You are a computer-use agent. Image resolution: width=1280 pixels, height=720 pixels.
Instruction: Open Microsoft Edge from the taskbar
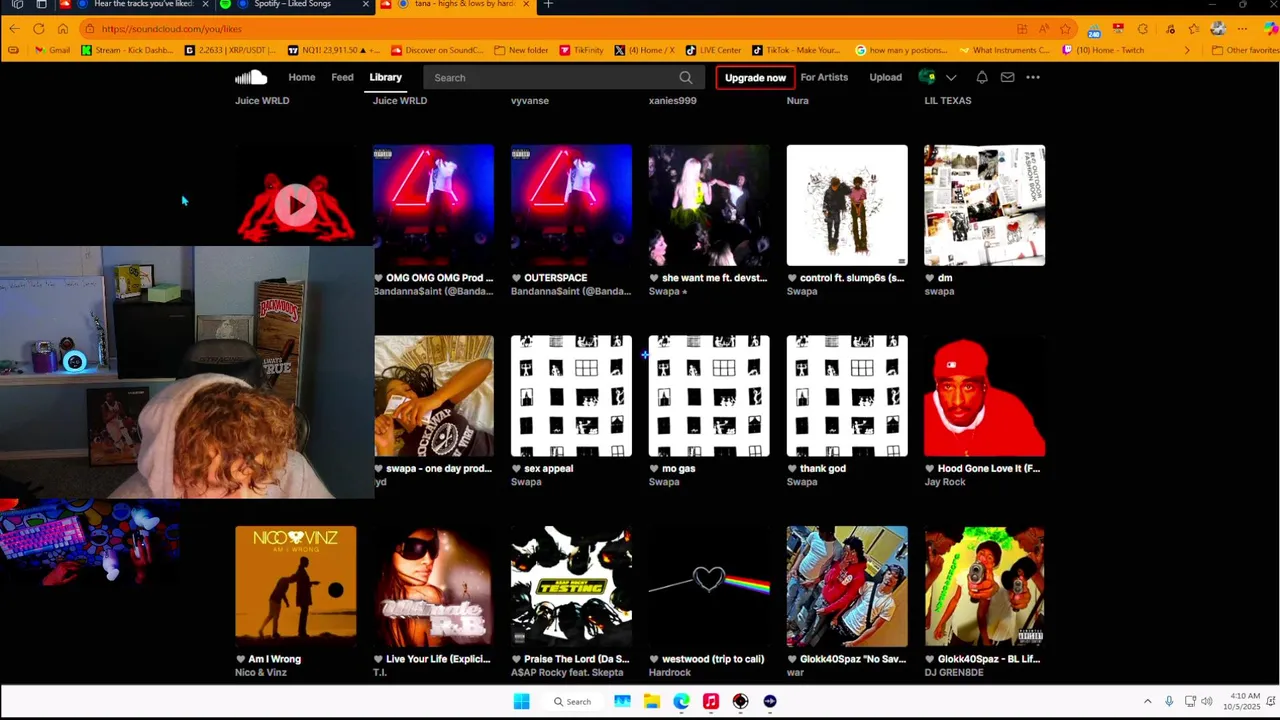click(x=681, y=702)
